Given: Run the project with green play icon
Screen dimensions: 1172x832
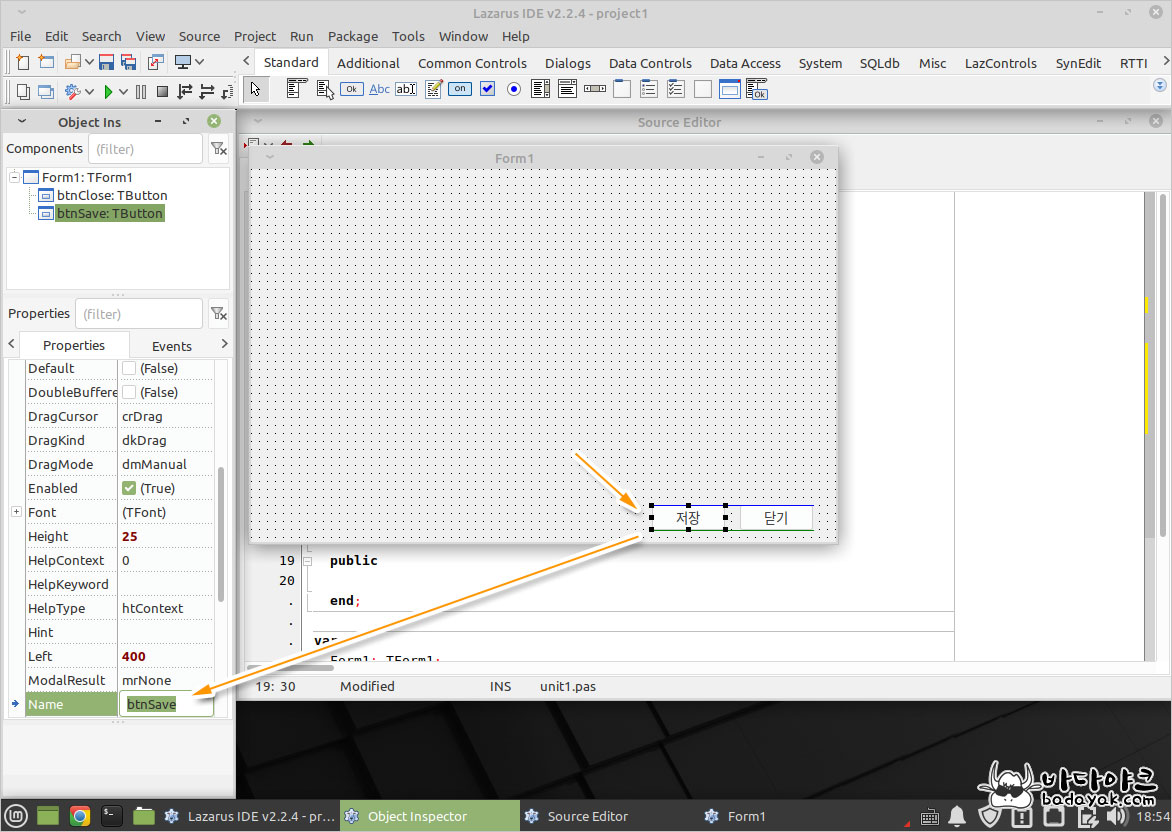Looking at the screenshot, I should [x=108, y=91].
